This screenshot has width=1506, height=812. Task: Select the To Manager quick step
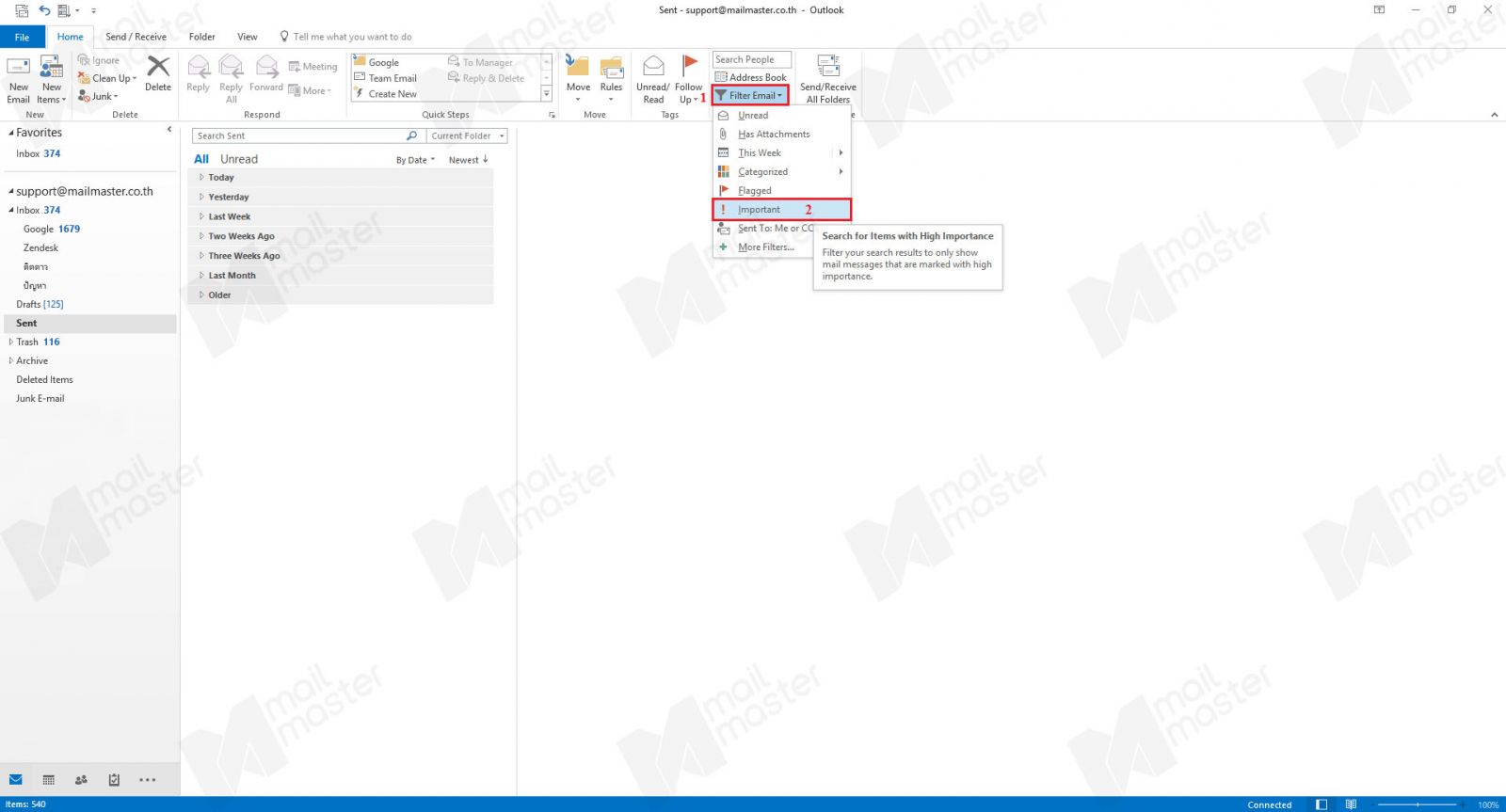[x=480, y=62]
